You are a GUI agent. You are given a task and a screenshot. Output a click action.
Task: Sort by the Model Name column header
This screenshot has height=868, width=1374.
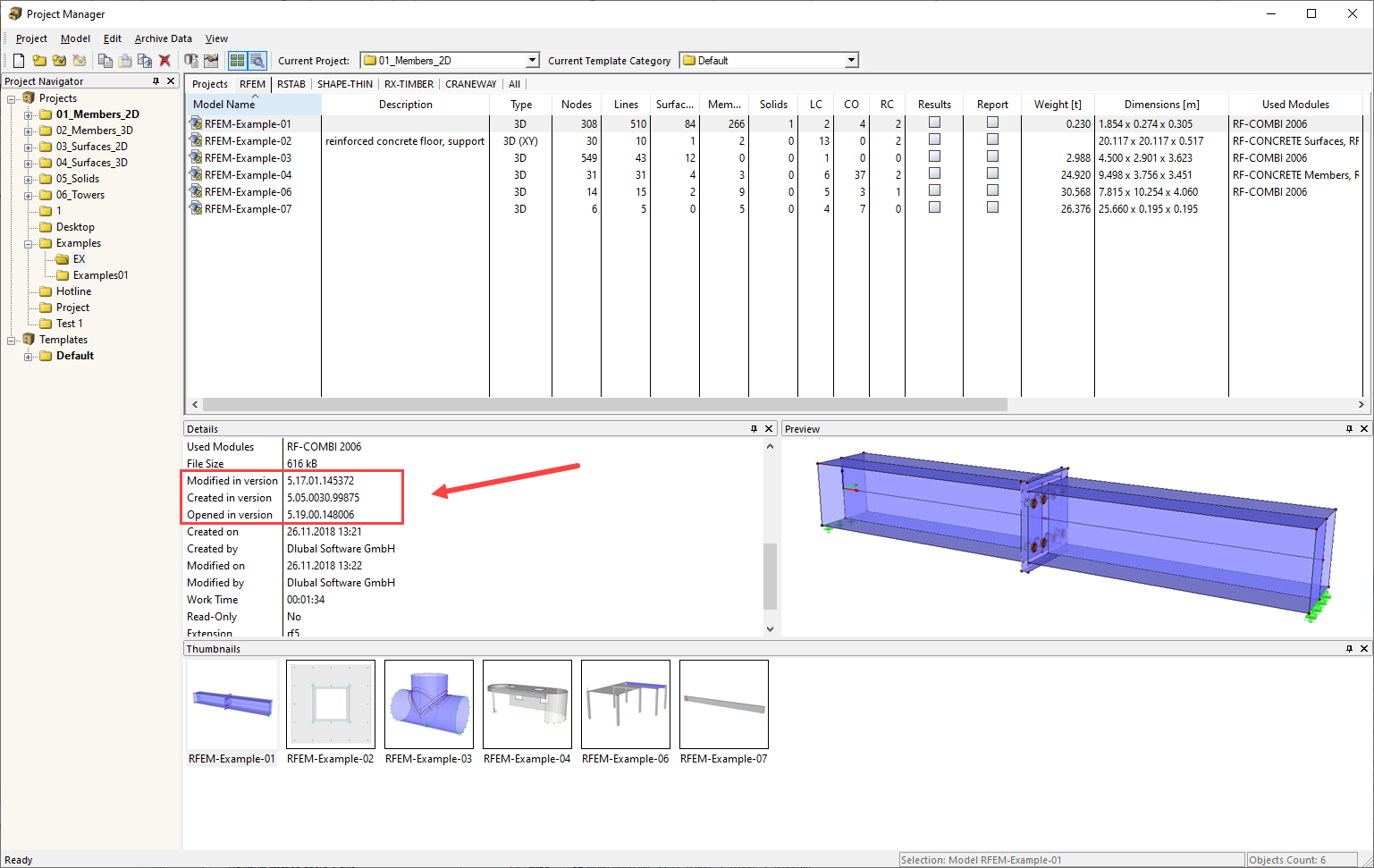[254, 105]
